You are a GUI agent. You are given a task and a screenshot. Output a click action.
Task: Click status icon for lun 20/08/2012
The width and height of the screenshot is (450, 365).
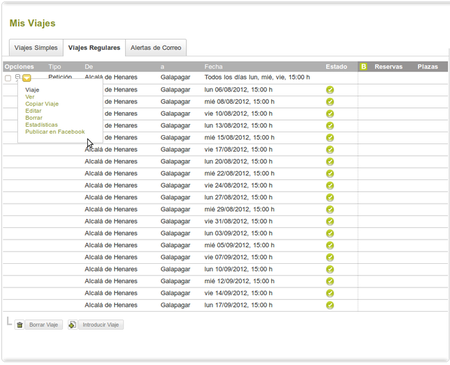(x=330, y=162)
